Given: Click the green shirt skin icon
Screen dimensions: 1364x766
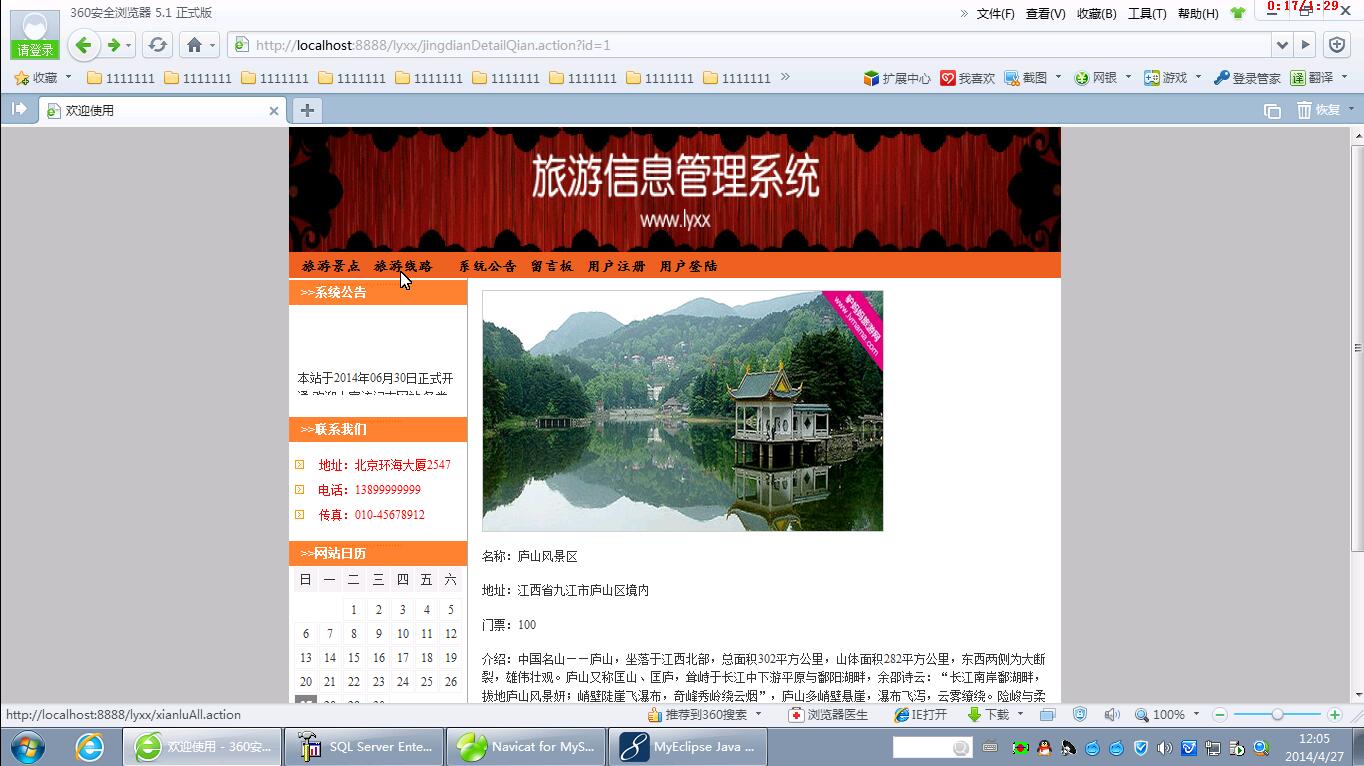Looking at the screenshot, I should coord(1238,13).
